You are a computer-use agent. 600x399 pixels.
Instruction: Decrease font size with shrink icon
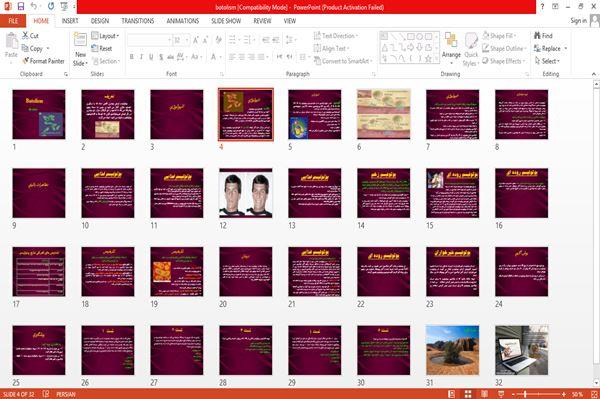[x=205, y=40]
